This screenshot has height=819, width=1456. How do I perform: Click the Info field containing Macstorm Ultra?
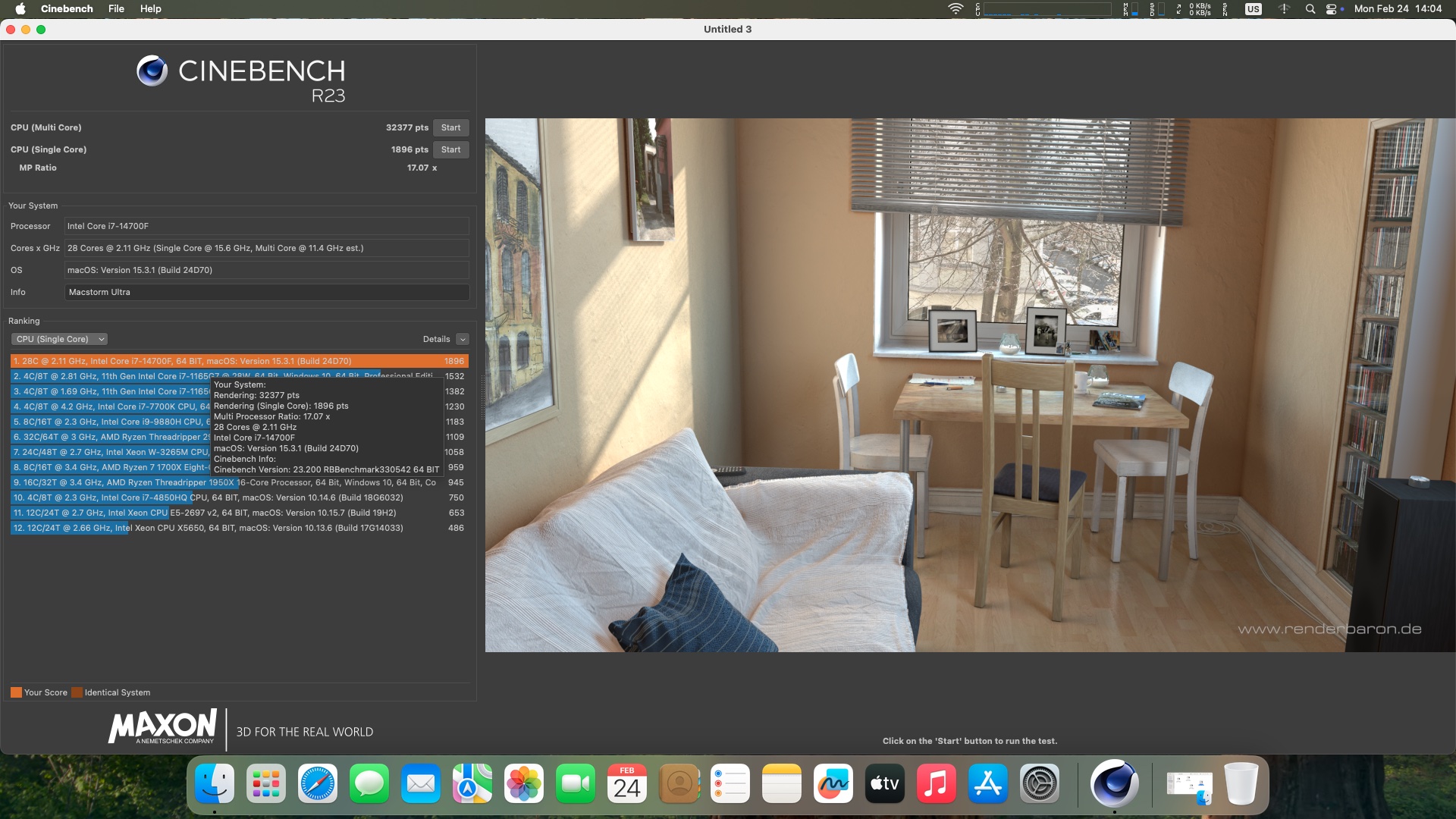pyautogui.click(x=266, y=292)
